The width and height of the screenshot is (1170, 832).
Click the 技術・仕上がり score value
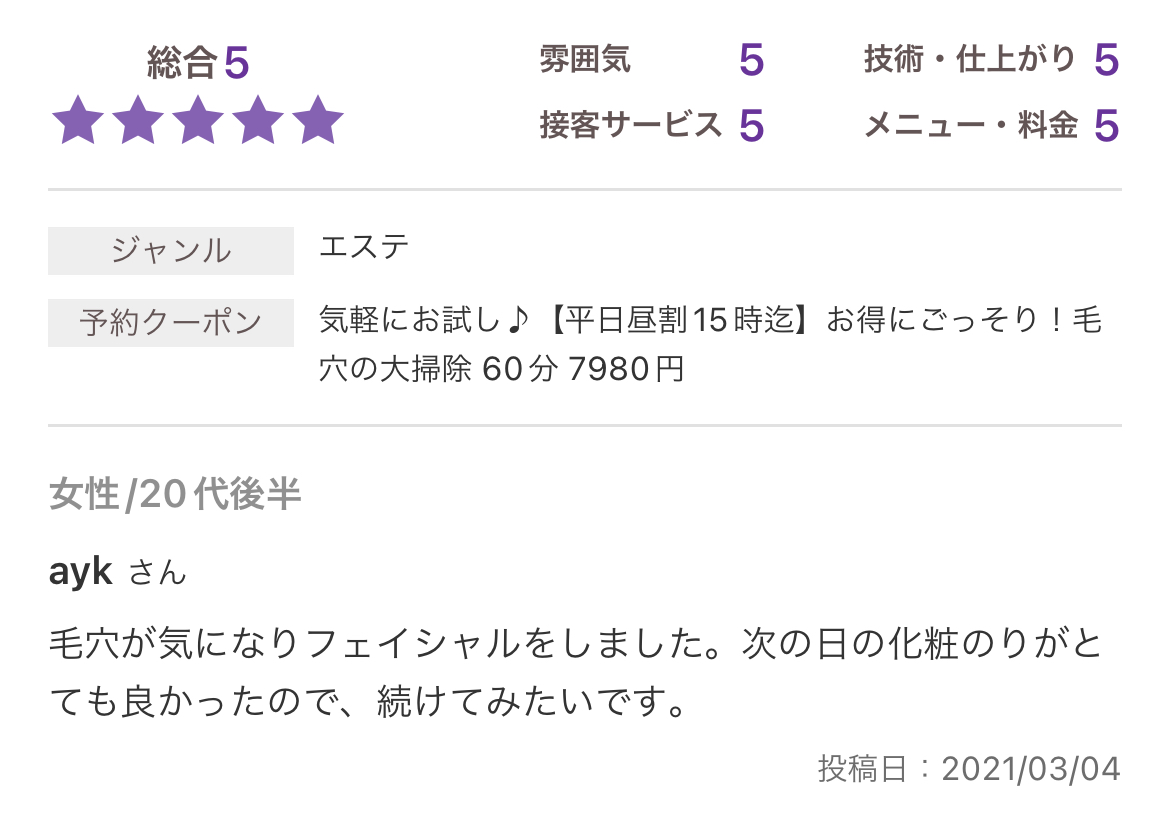[1105, 61]
